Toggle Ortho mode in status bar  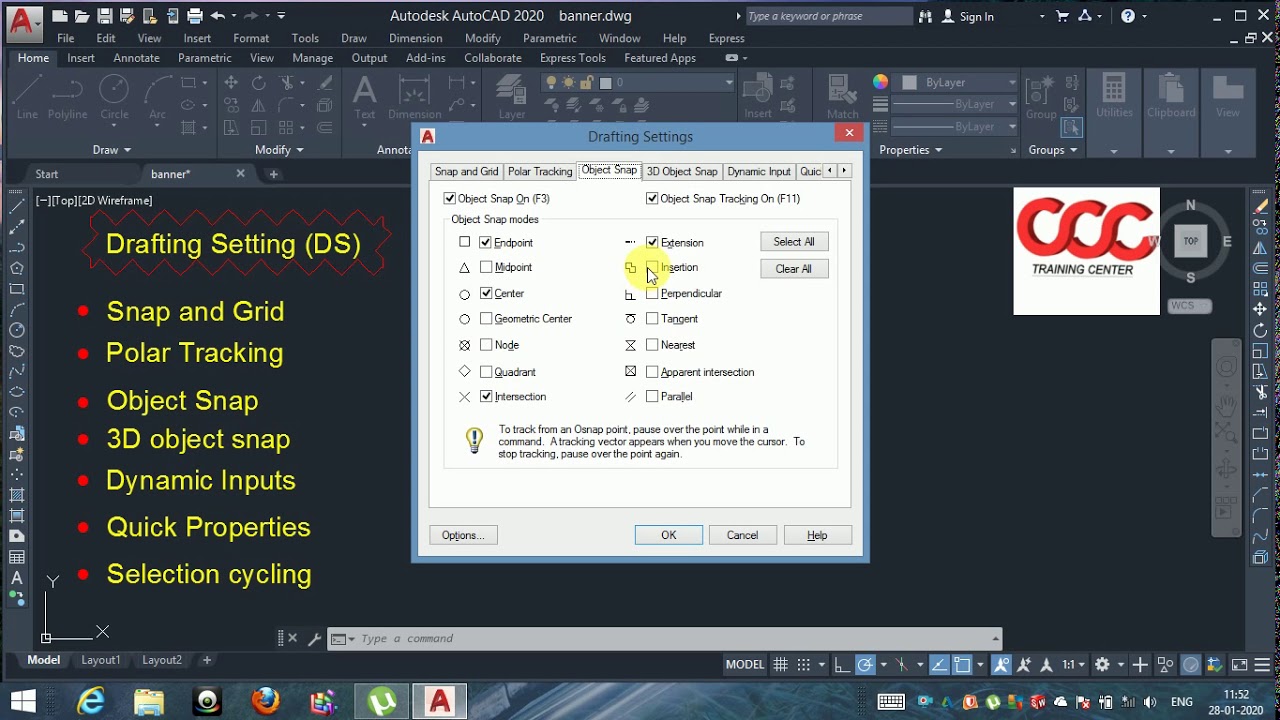tap(842, 664)
